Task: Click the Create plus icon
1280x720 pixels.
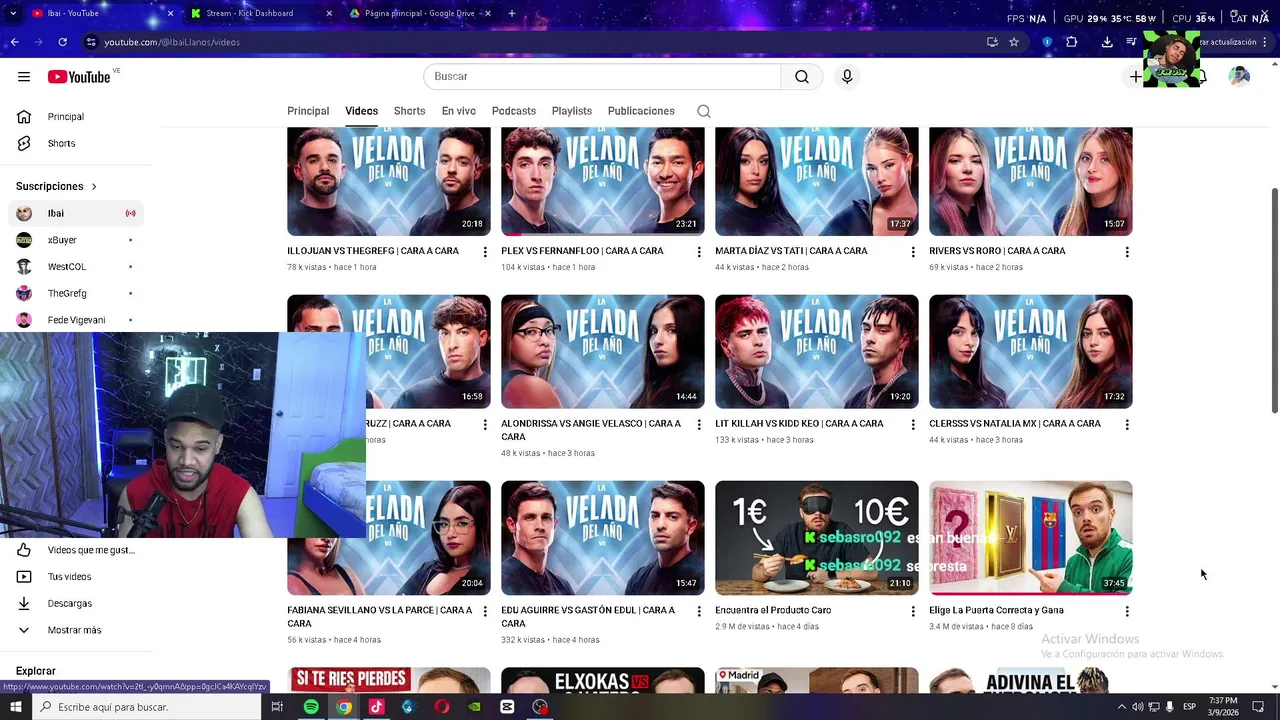Action: (x=1135, y=77)
